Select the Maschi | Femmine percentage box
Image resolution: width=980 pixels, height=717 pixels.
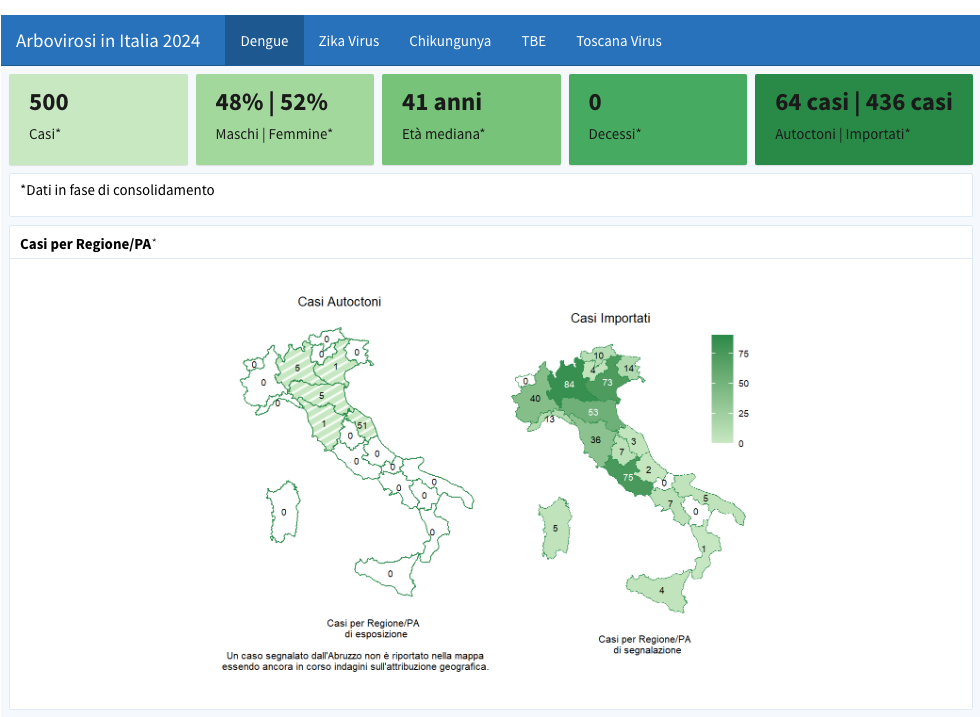(x=284, y=119)
